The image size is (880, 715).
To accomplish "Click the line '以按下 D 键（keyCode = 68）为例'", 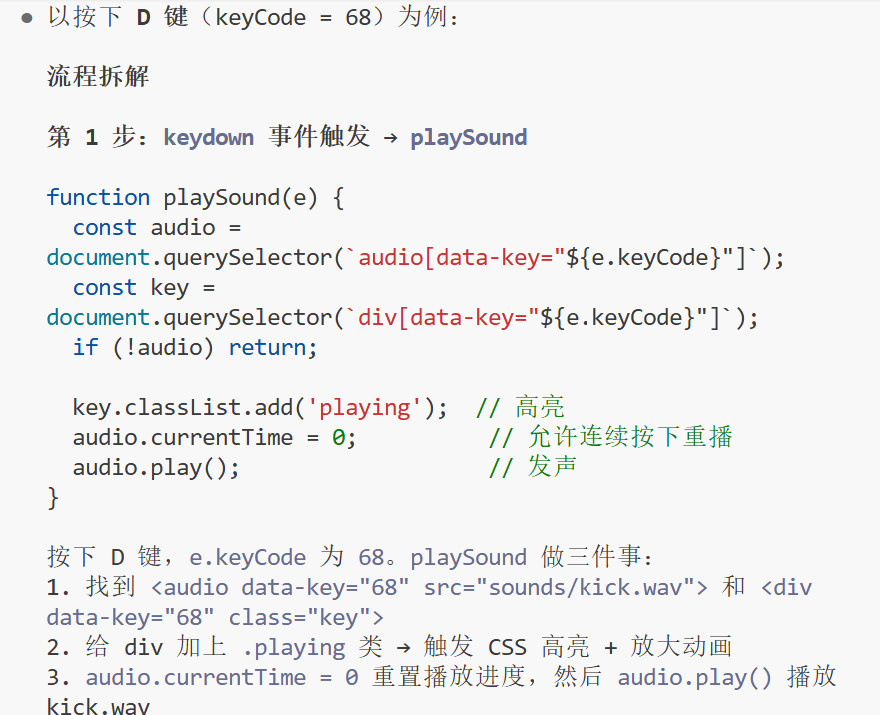I will (x=253, y=17).
